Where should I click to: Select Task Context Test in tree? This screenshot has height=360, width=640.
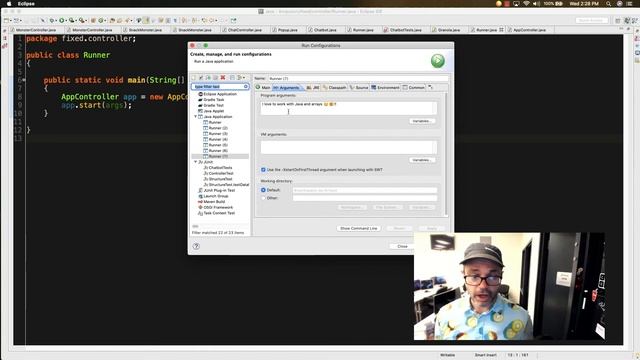coord(216,213)
